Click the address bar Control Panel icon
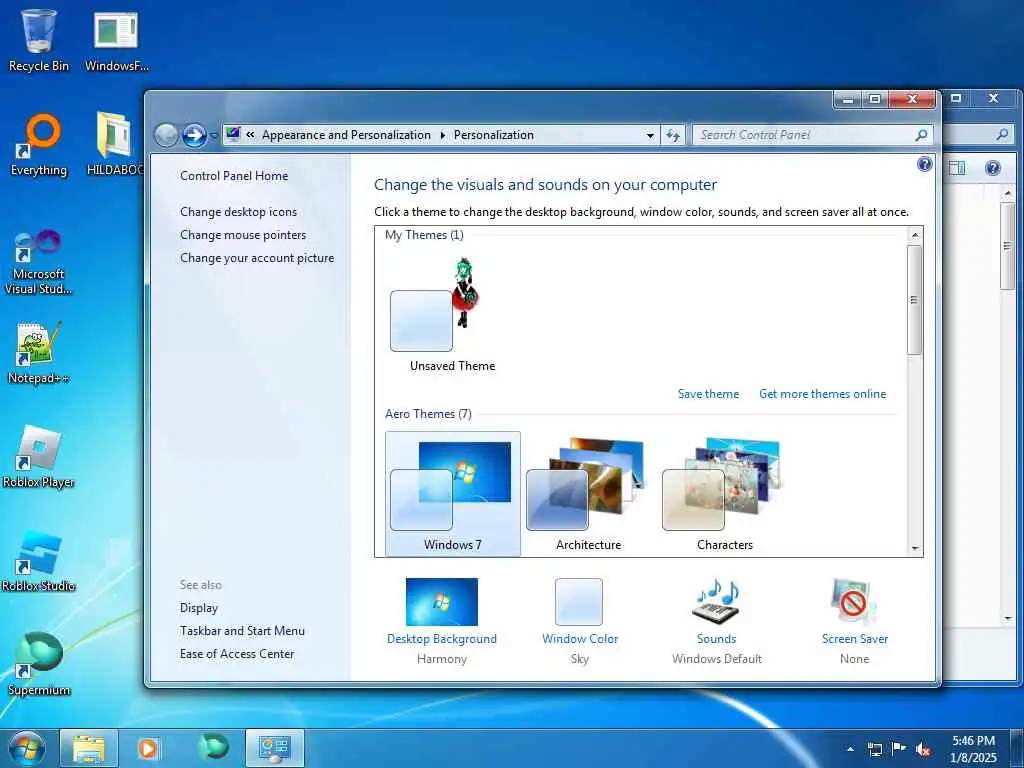1024x768 pixels. coord(232,135)
